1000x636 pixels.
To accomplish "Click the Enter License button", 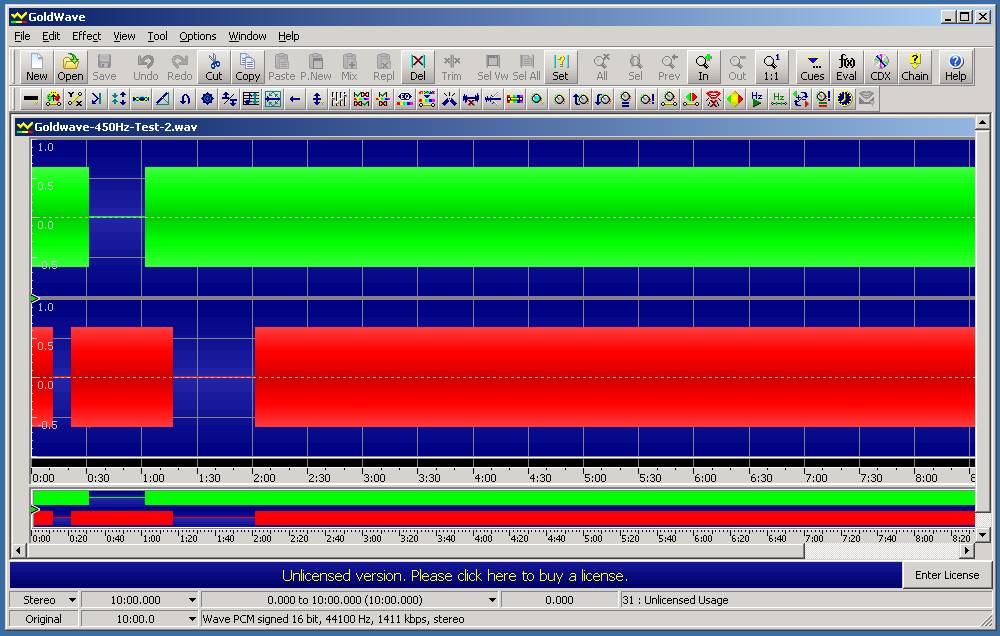I will (947, 575).
